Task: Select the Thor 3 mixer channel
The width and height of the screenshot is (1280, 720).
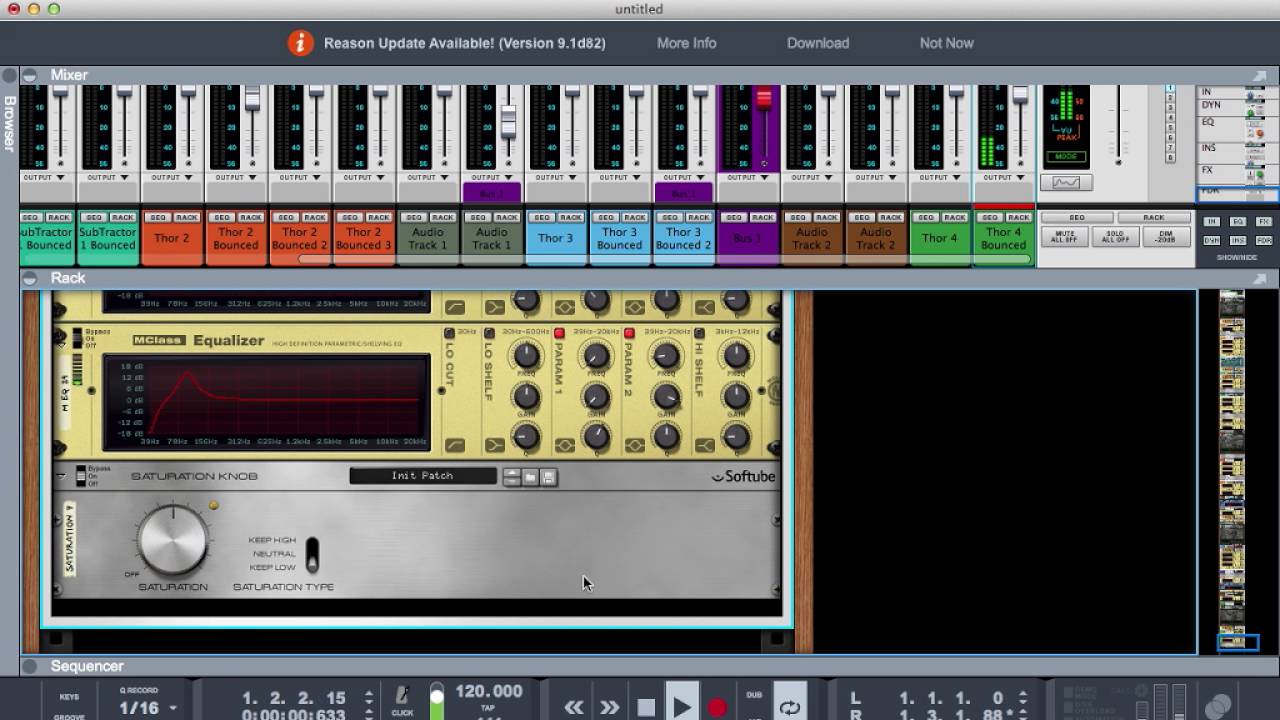Action: click(x=555, y=238)
